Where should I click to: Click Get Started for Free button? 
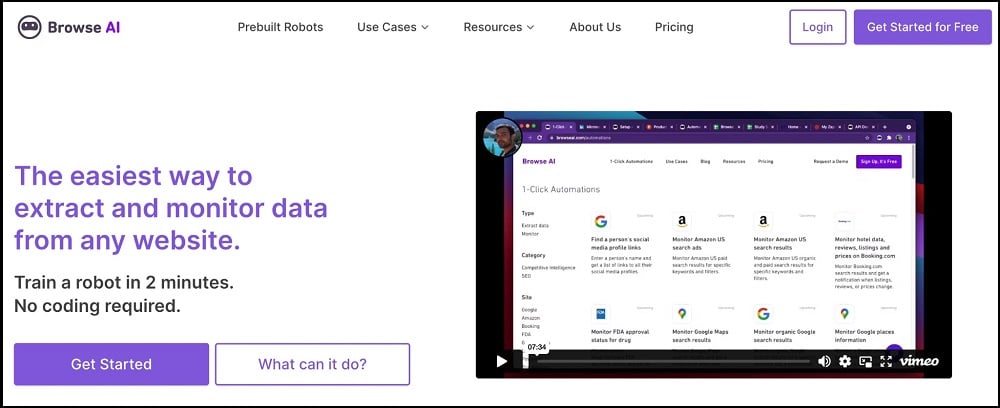(923, 27)
